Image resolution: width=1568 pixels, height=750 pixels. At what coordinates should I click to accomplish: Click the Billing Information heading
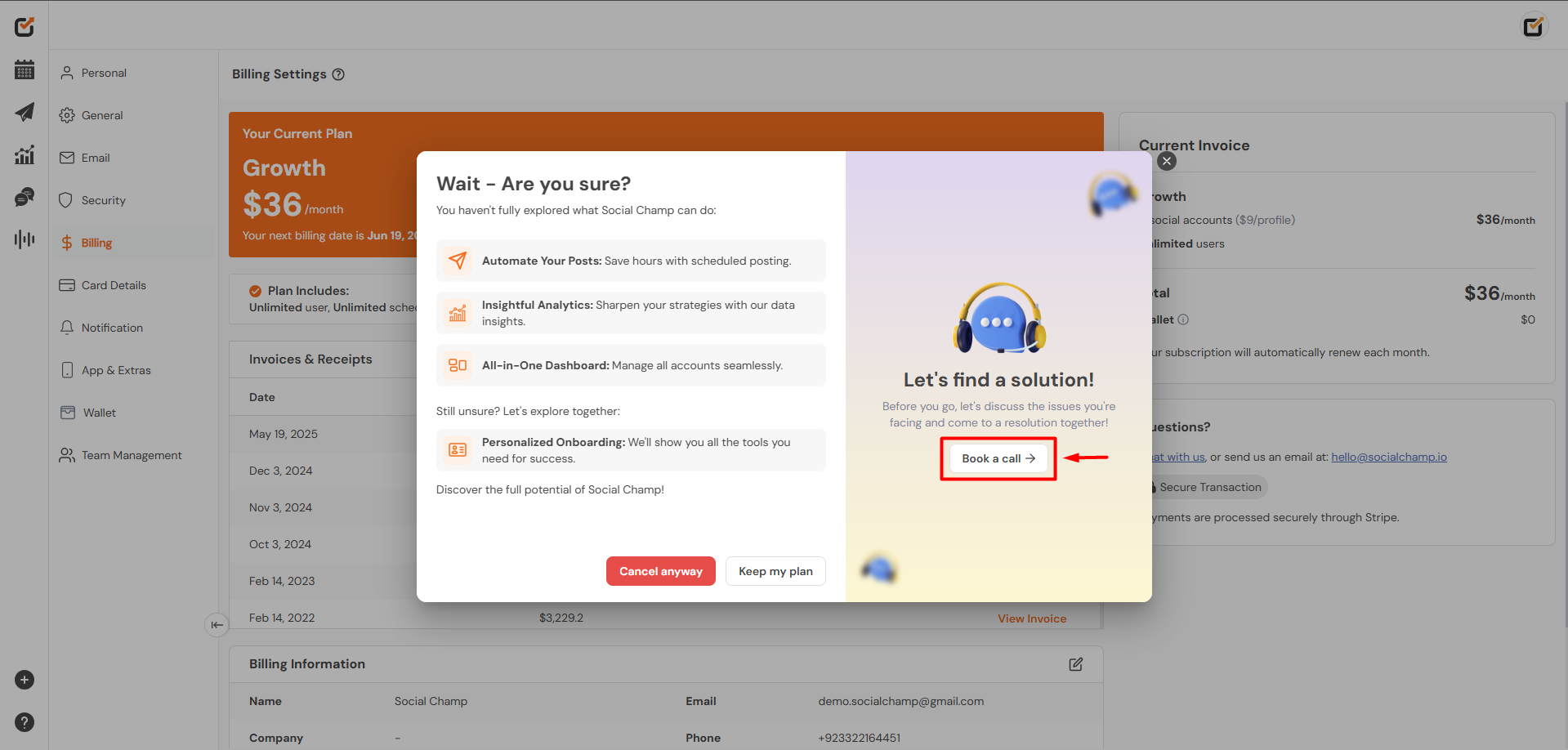pos(307,664)
